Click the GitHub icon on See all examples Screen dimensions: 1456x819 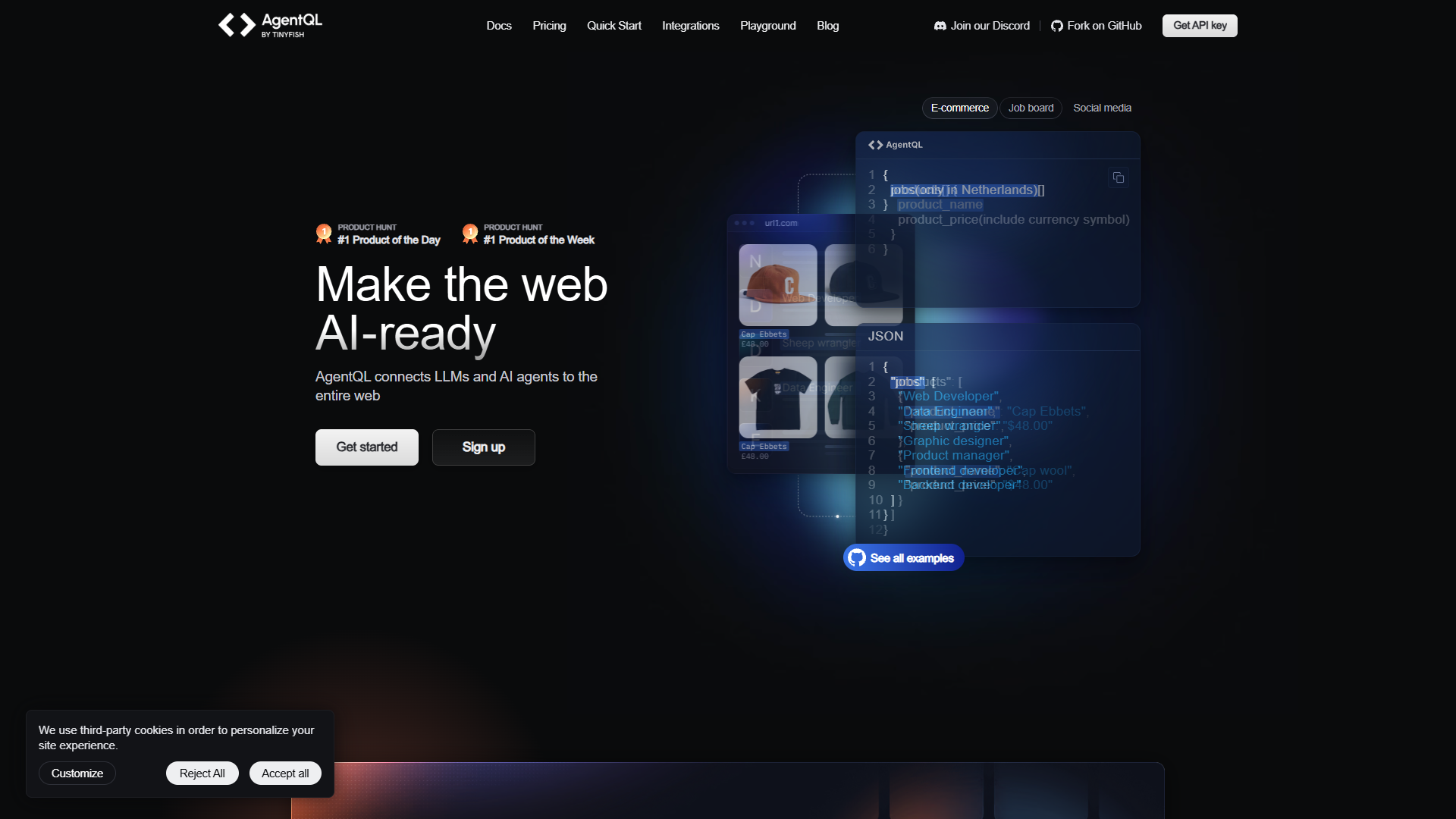pos(857,558)
